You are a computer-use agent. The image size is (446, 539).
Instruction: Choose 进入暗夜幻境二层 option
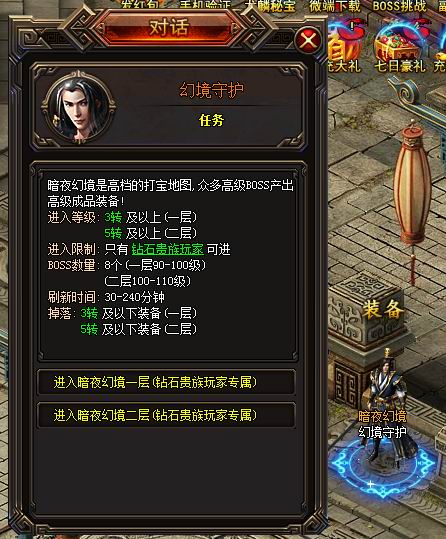pos(166,415)
